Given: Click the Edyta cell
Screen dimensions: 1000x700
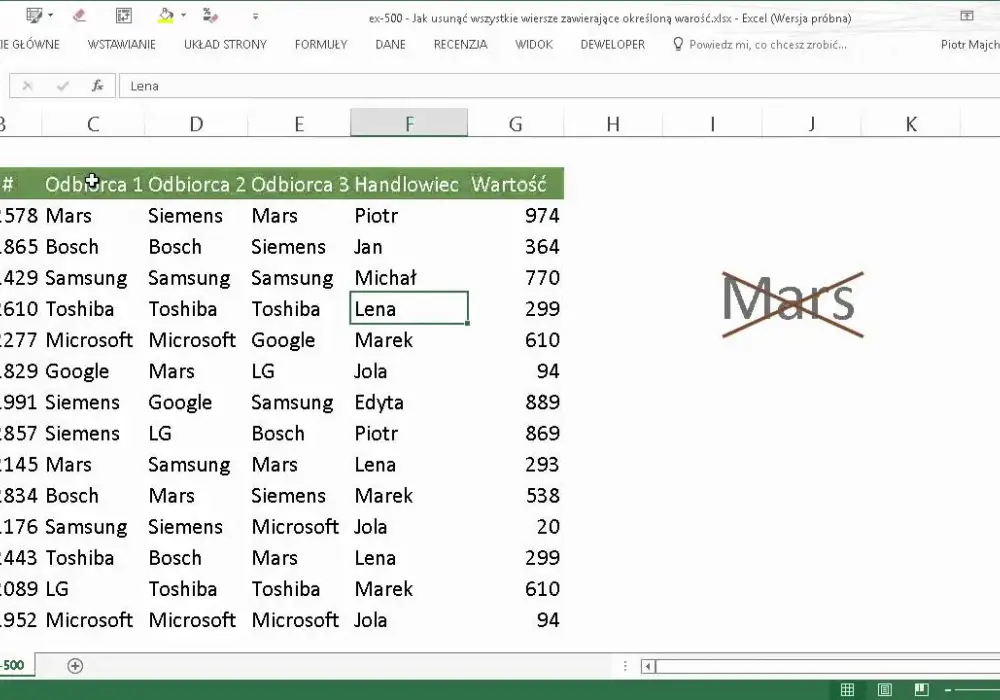Looking at the screenshot, I should [x=409, y=402].
